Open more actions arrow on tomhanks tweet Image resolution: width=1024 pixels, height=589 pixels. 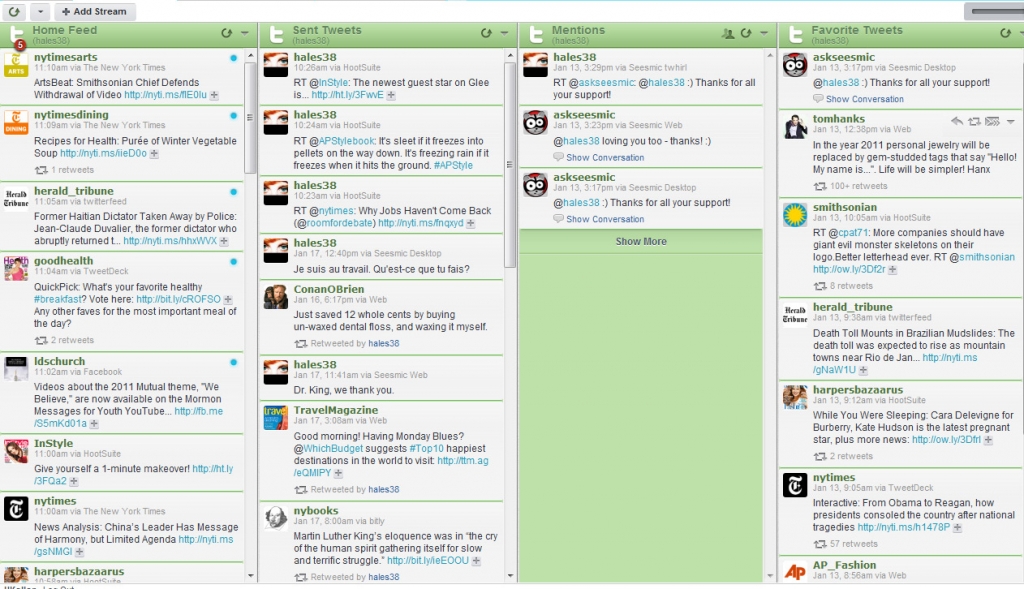click(1010, 121)
